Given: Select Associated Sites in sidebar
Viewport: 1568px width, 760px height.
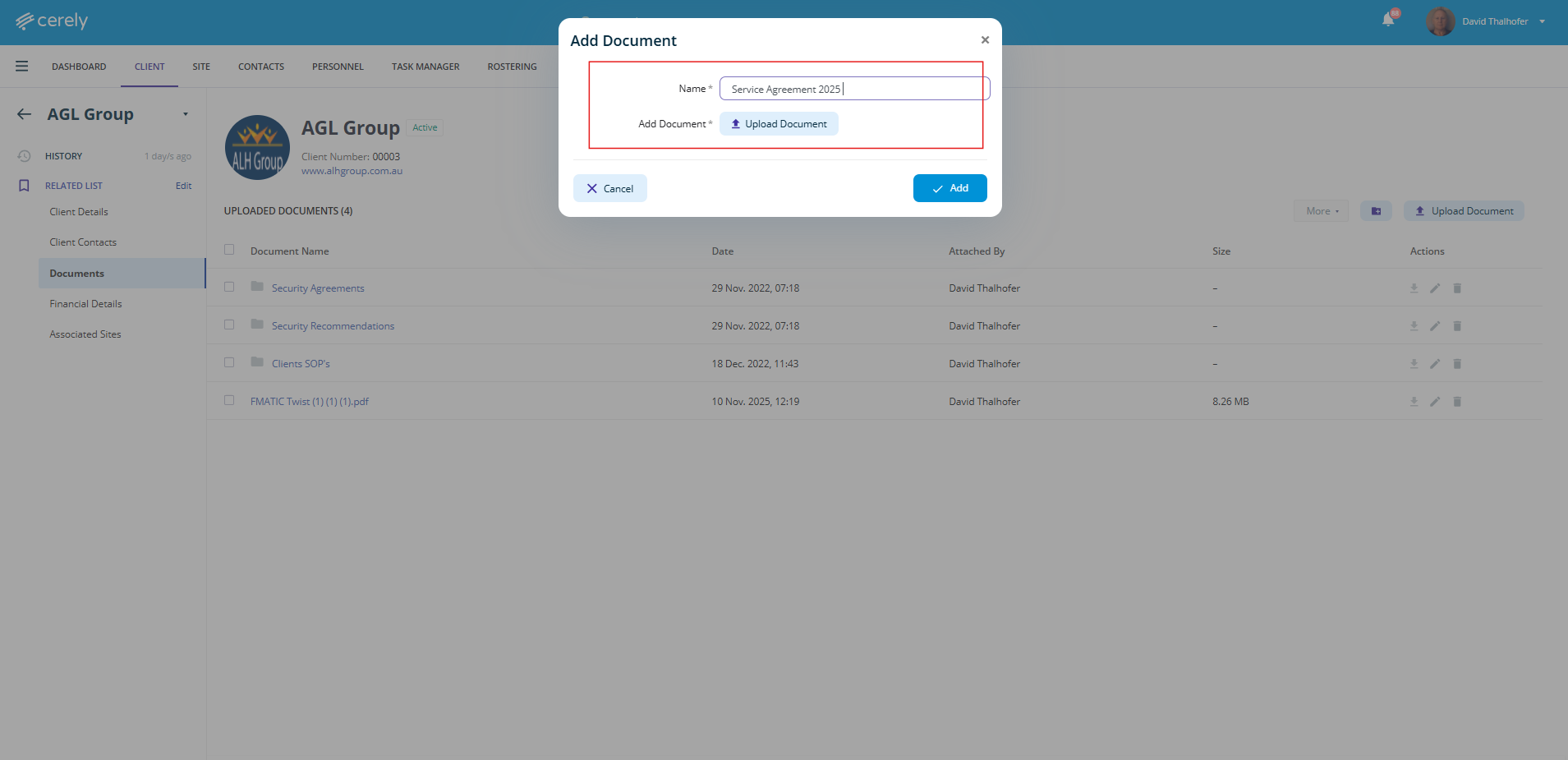Looking at the screenshot, I should click(x=85, y=334).
